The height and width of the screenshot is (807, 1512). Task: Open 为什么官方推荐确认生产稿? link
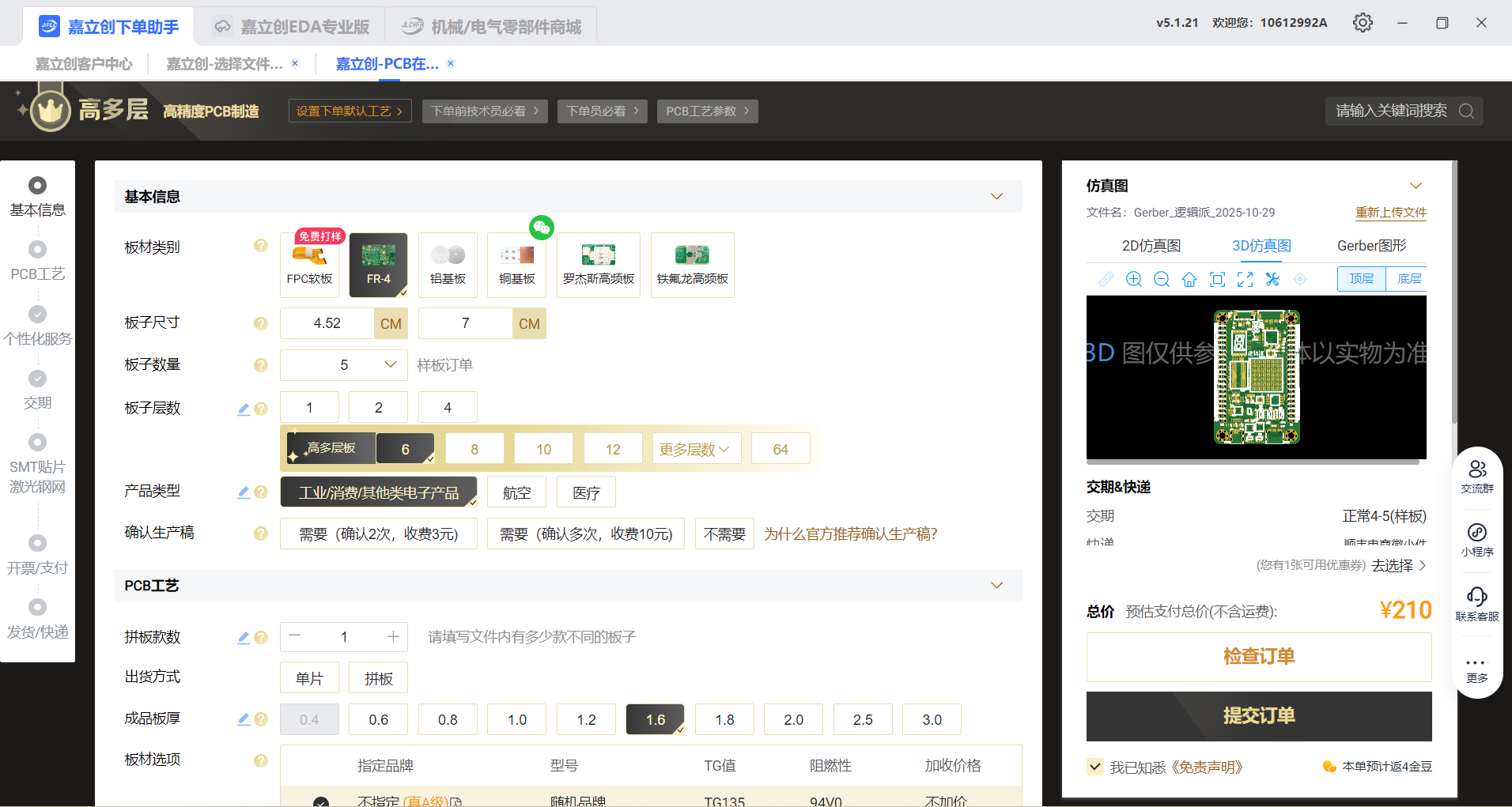click(x=850, y=534)
